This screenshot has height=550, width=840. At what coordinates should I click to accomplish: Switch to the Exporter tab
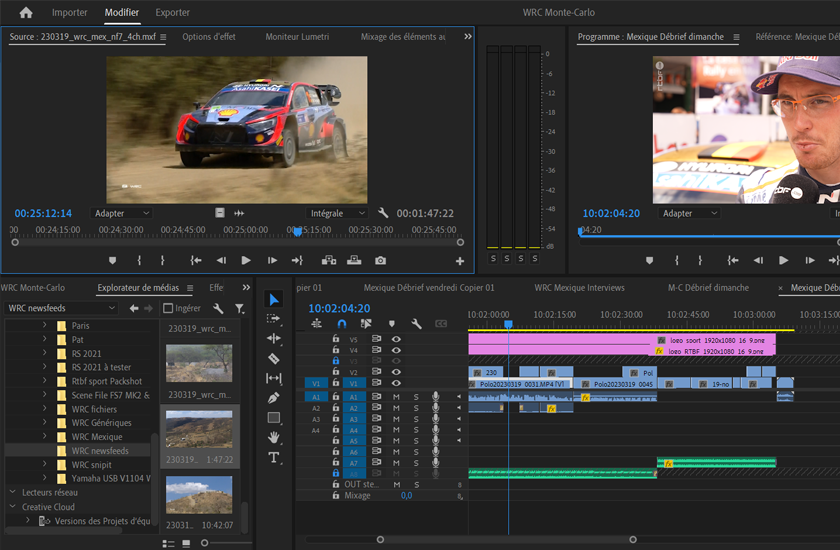pos(172,12)
